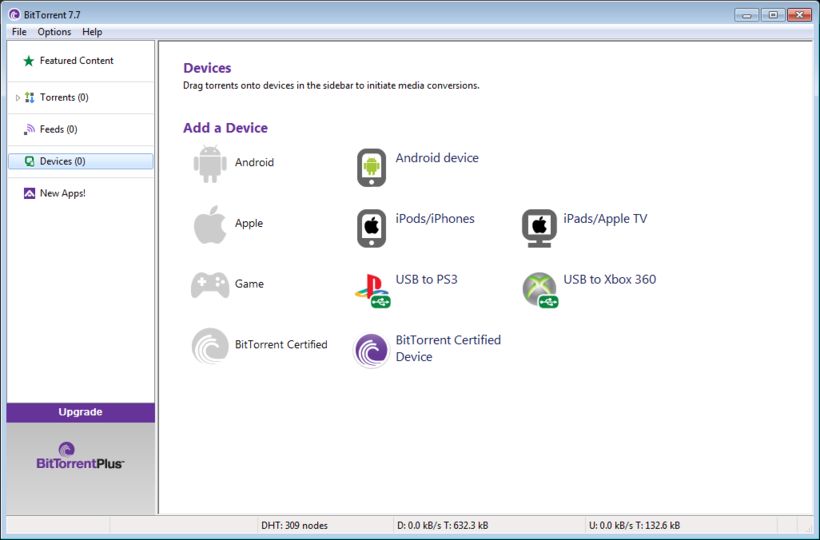
Task: Click the purple New Apps icon
Action: coord(29,193)
